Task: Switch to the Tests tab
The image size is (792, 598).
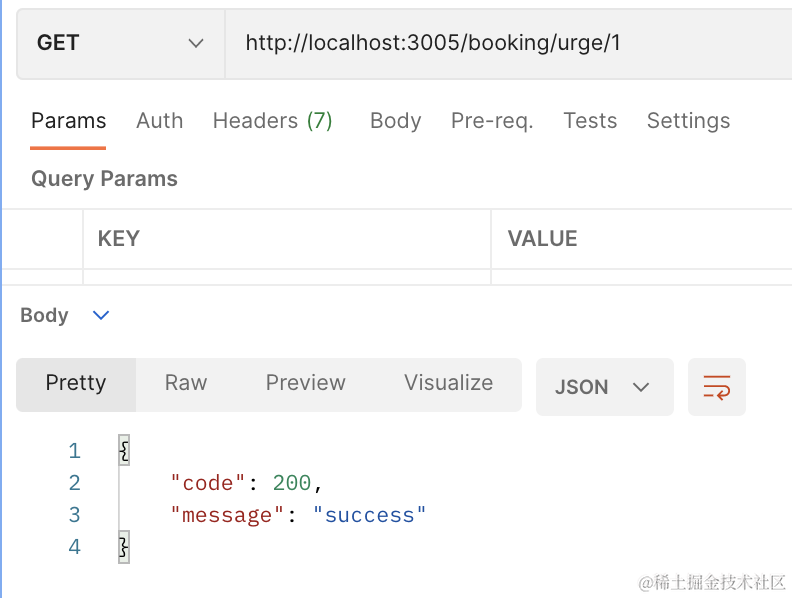Action: pos(590,121)
